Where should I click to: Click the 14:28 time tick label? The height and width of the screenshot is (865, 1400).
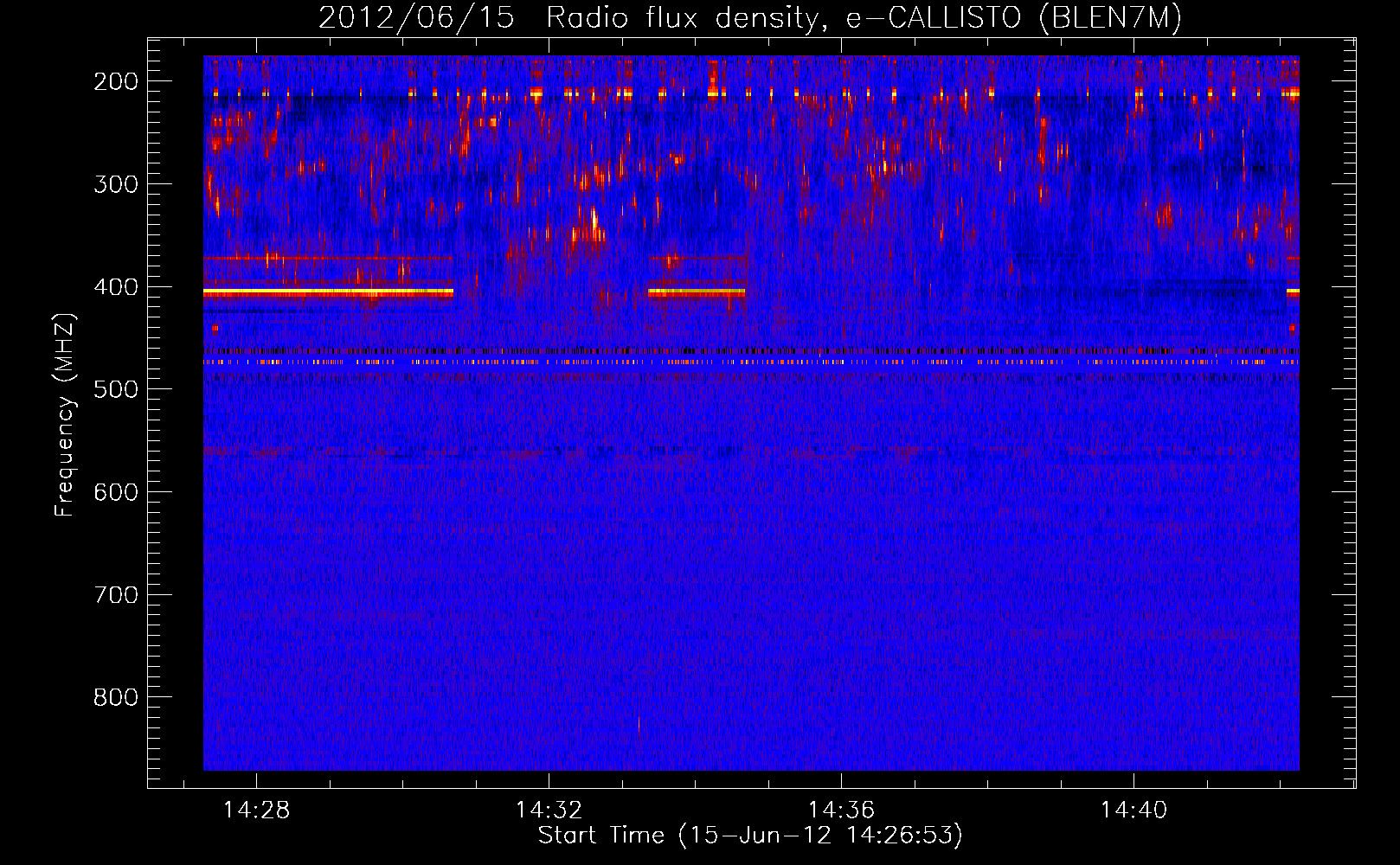(x=257, y=811)
